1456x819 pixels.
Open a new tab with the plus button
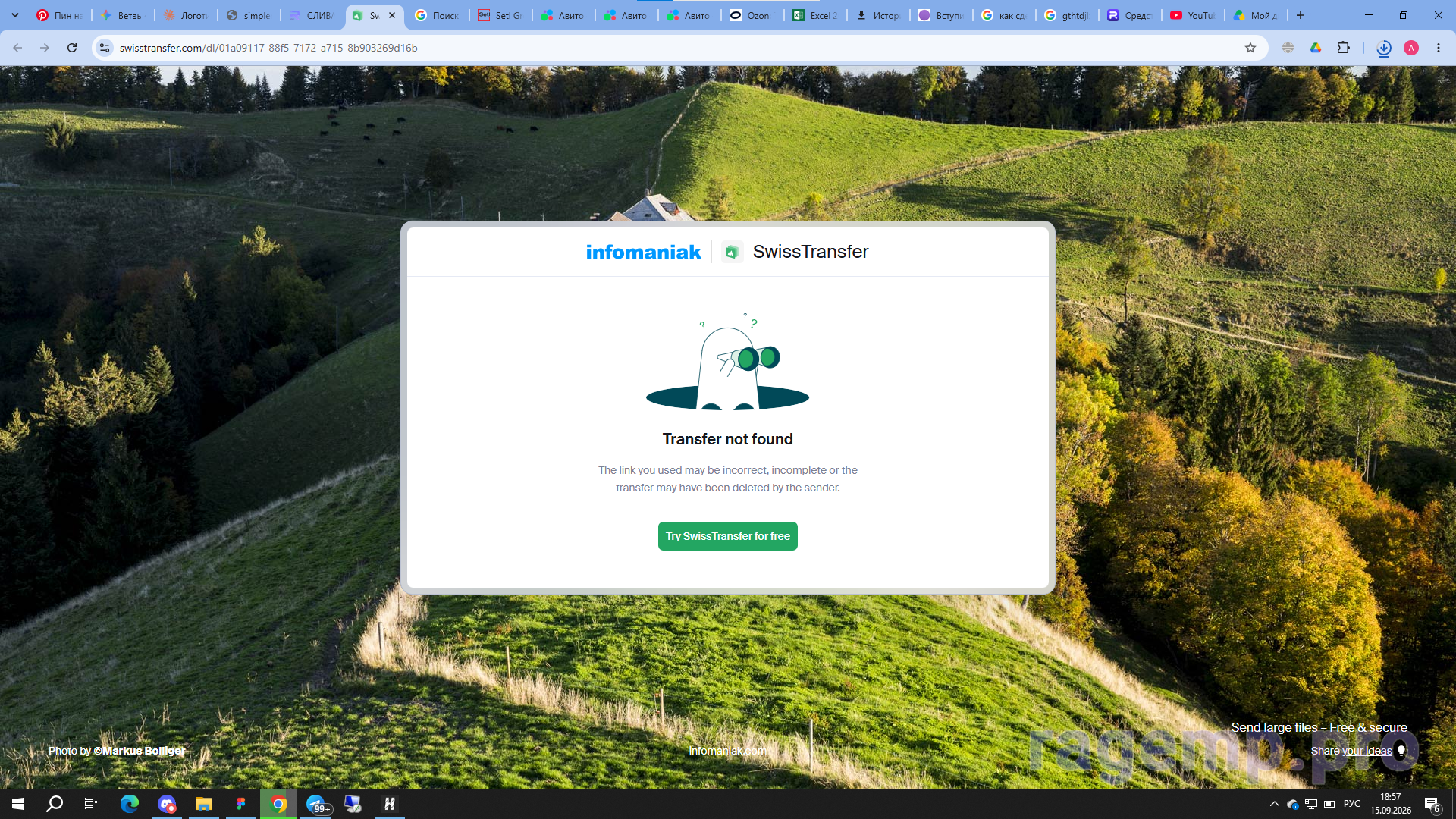pos(1301,15)
